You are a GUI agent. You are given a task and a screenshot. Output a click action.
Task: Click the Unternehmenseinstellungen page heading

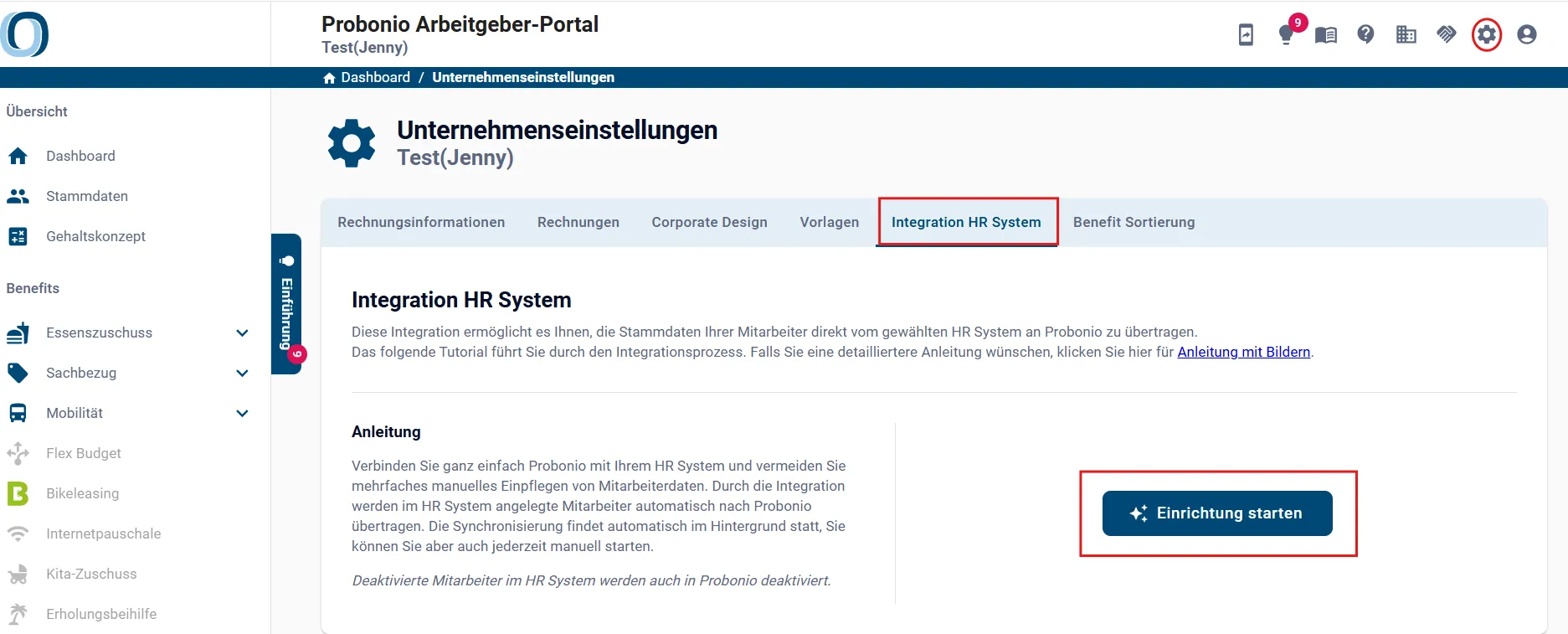click(558, 130)
